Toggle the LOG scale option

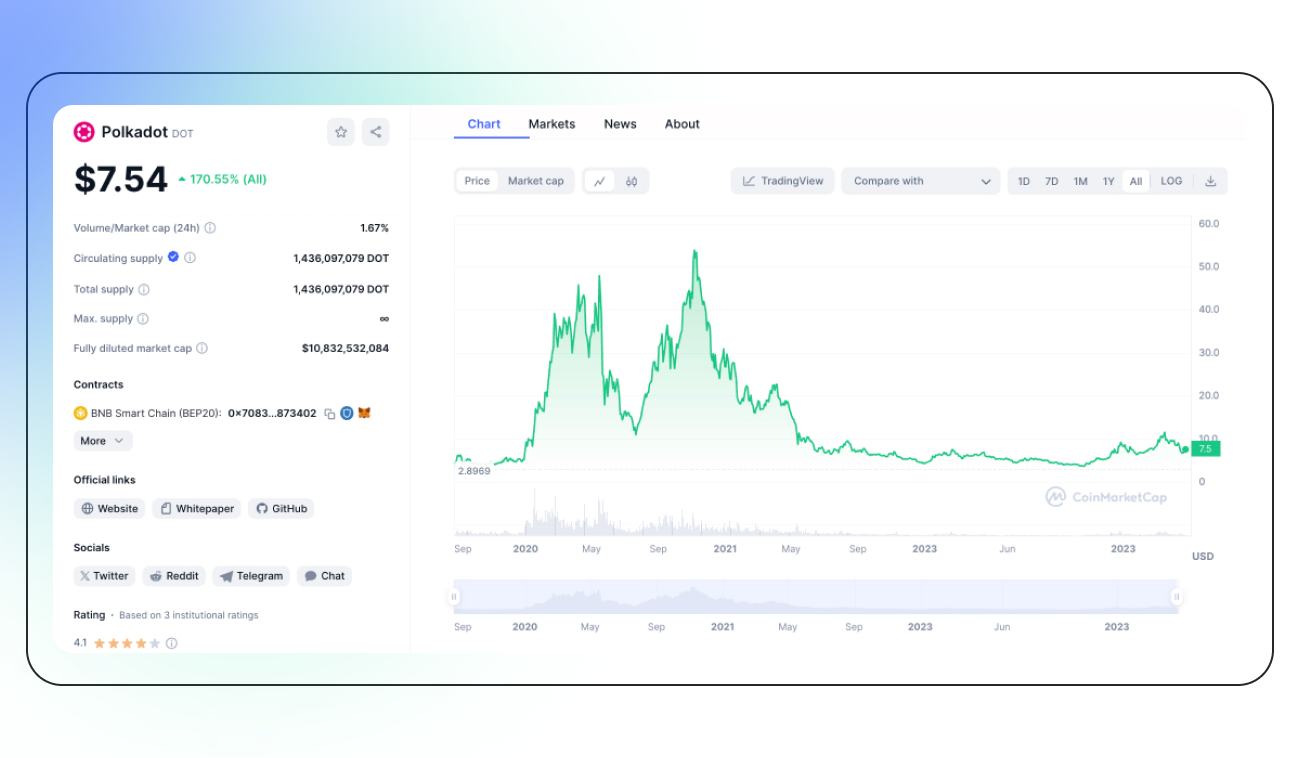click(1171, 181)
